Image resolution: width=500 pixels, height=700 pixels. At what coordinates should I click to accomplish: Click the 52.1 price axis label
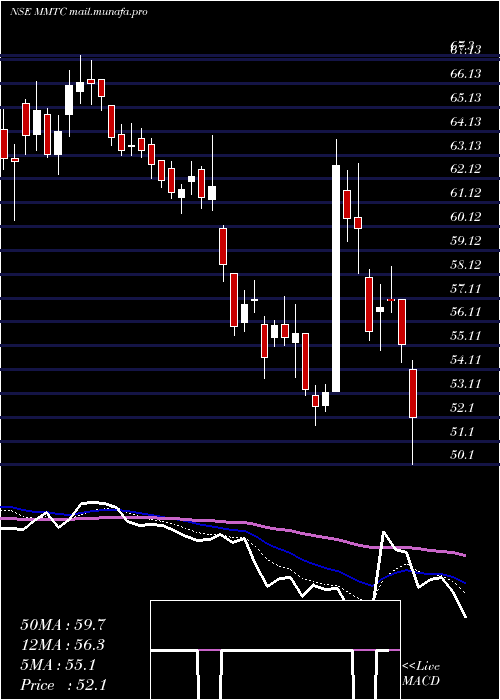pyautogui.click(x=462, y=408)
